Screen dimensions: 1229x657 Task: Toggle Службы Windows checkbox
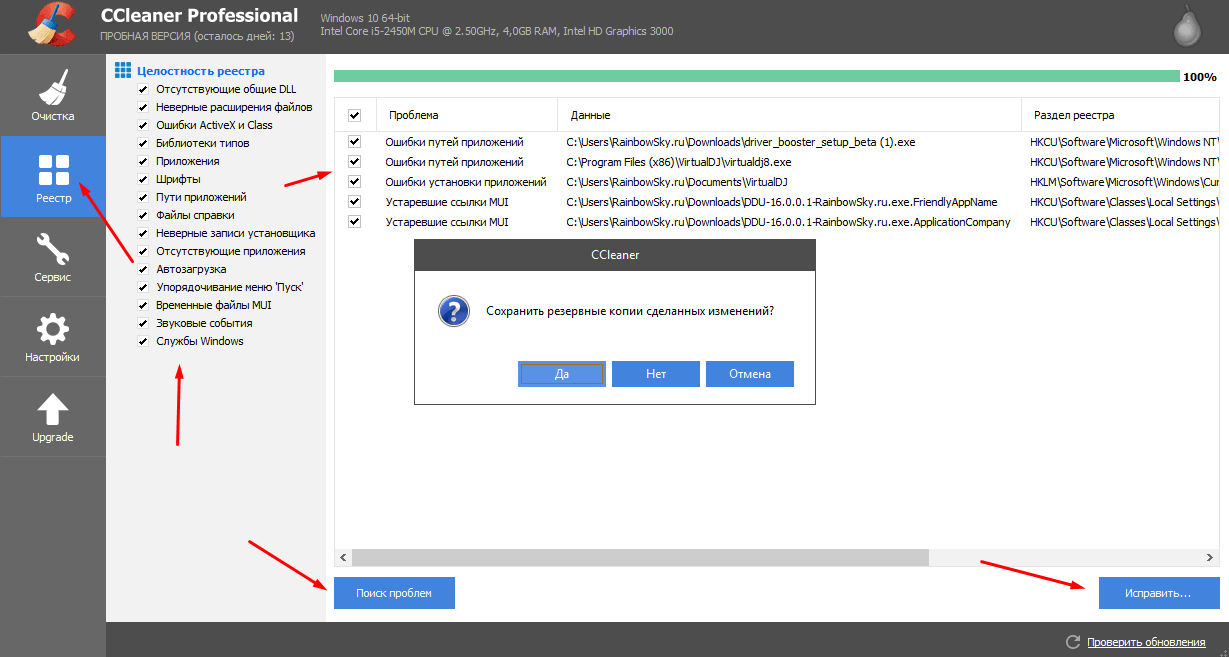point(143,341)
